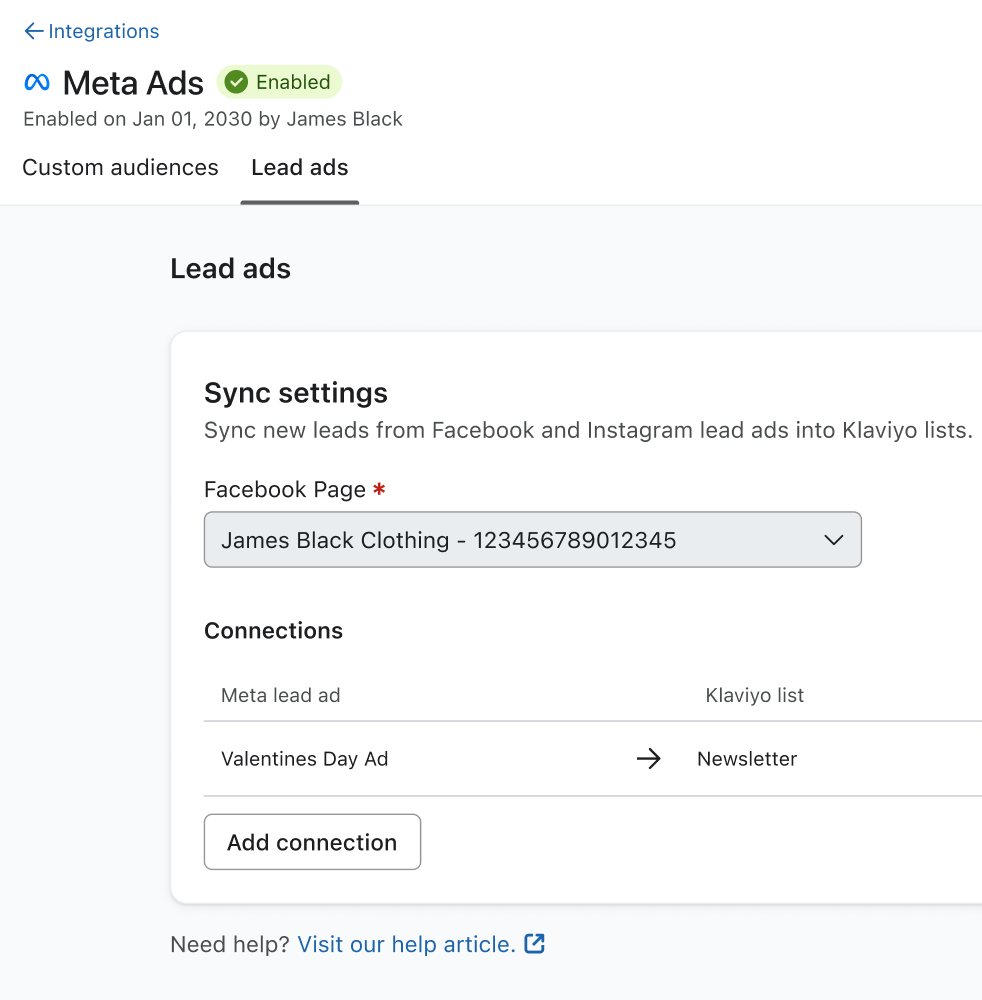Switch to the Custom audiences tab
982x1000 pixels.
[x=120, y=167]
